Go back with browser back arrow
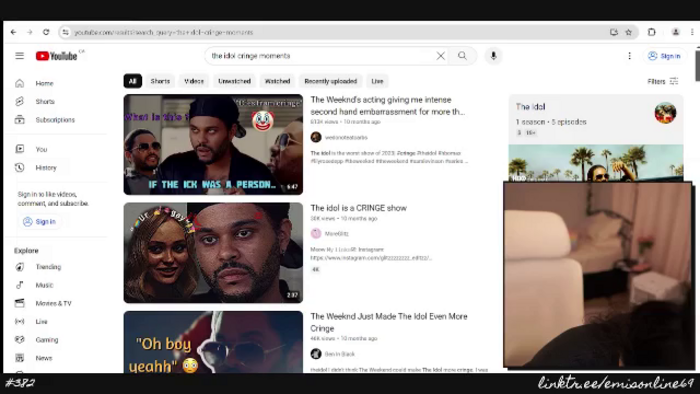 [x=13, y=32]
